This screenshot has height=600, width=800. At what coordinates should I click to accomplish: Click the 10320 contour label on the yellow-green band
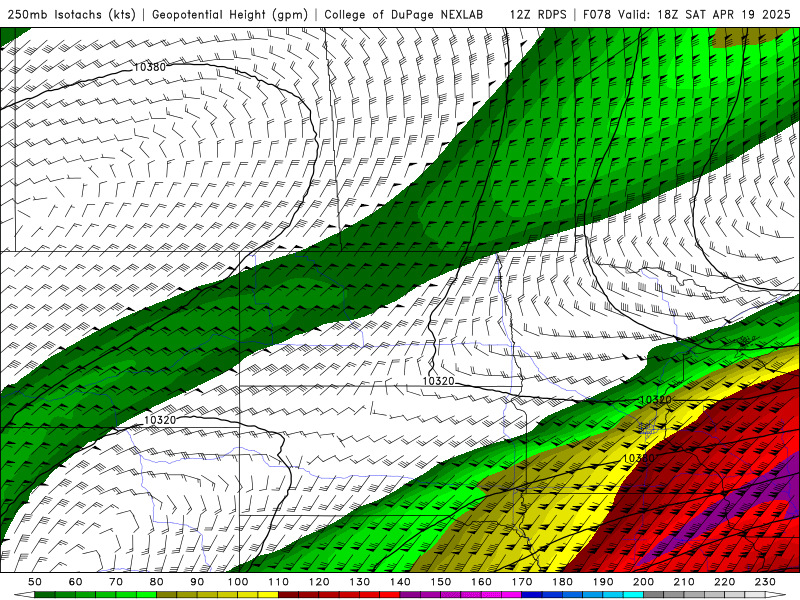655,399
